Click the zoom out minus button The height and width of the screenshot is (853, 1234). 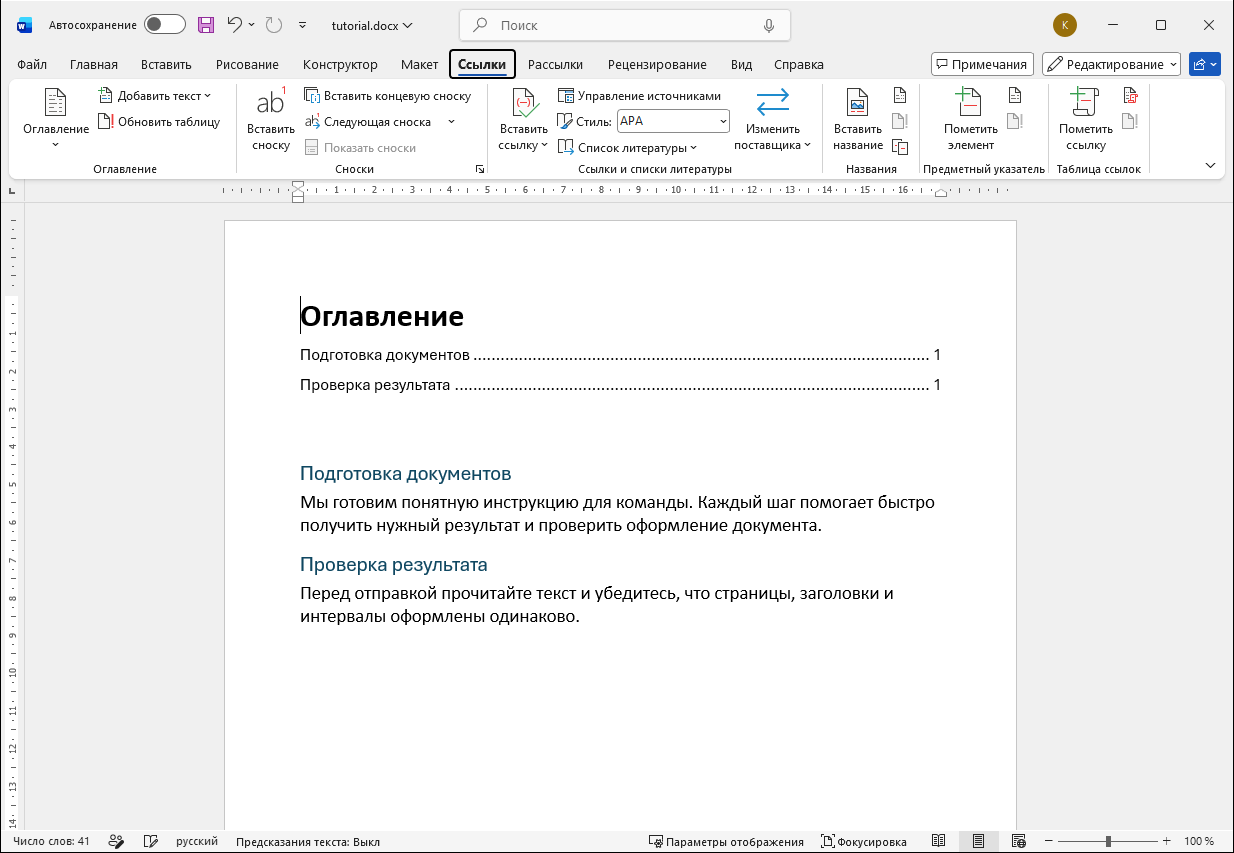pyautogui.click(x=1050, y=841)
